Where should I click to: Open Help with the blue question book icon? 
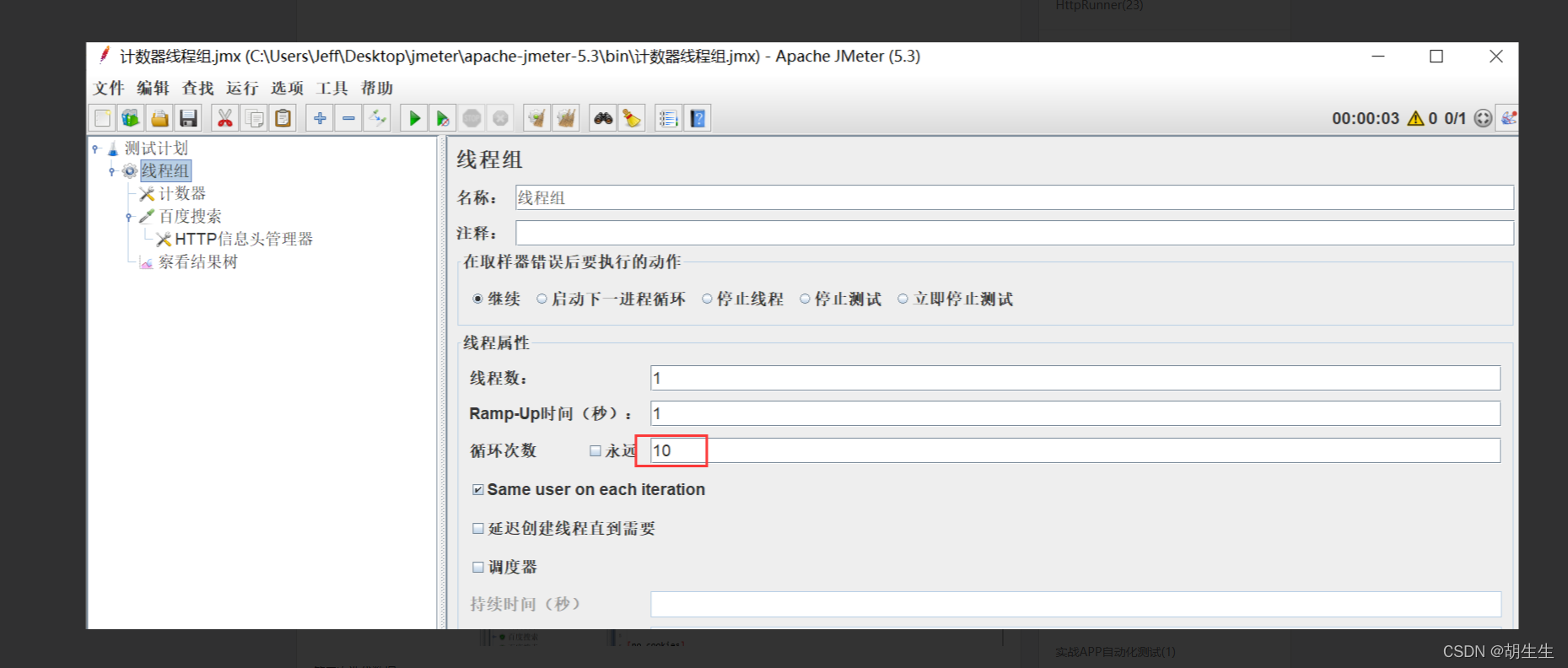(698, 118)
